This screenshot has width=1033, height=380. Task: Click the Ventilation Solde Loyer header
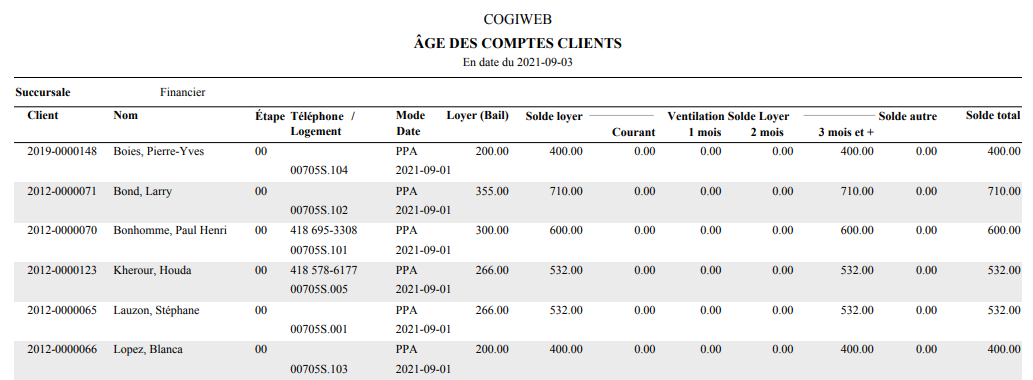click(728, 117)
